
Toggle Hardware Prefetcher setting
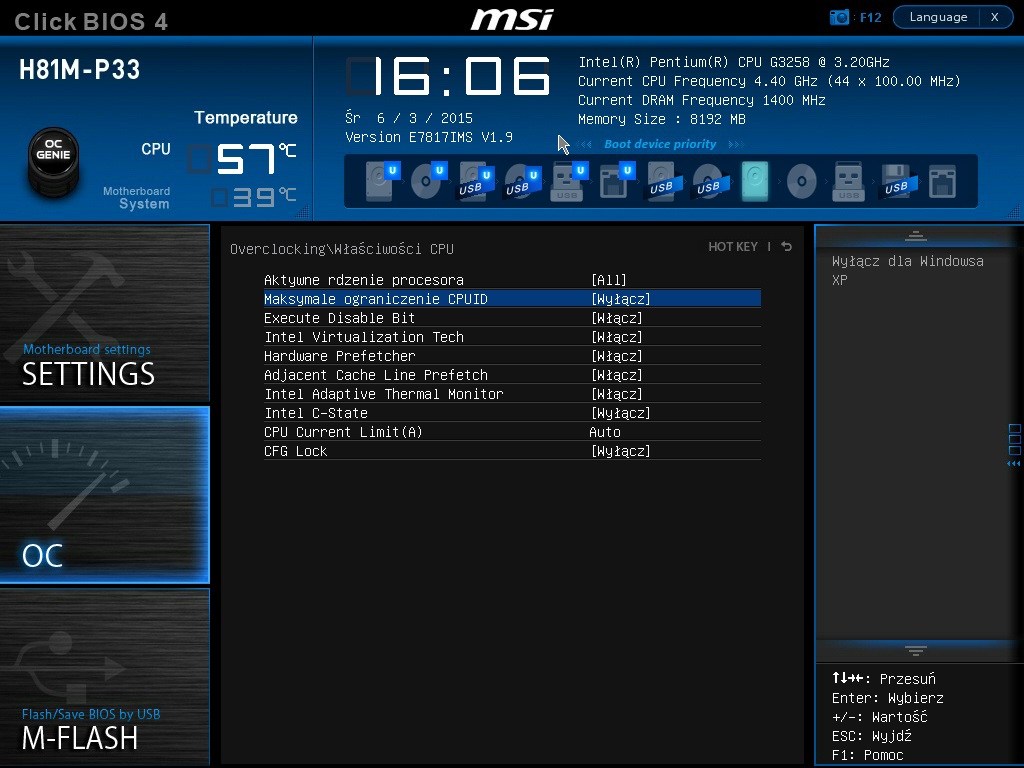(616, 356)
